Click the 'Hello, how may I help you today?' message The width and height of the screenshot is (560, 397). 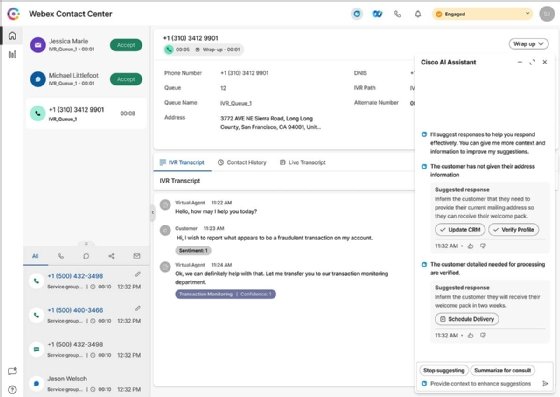216,211
